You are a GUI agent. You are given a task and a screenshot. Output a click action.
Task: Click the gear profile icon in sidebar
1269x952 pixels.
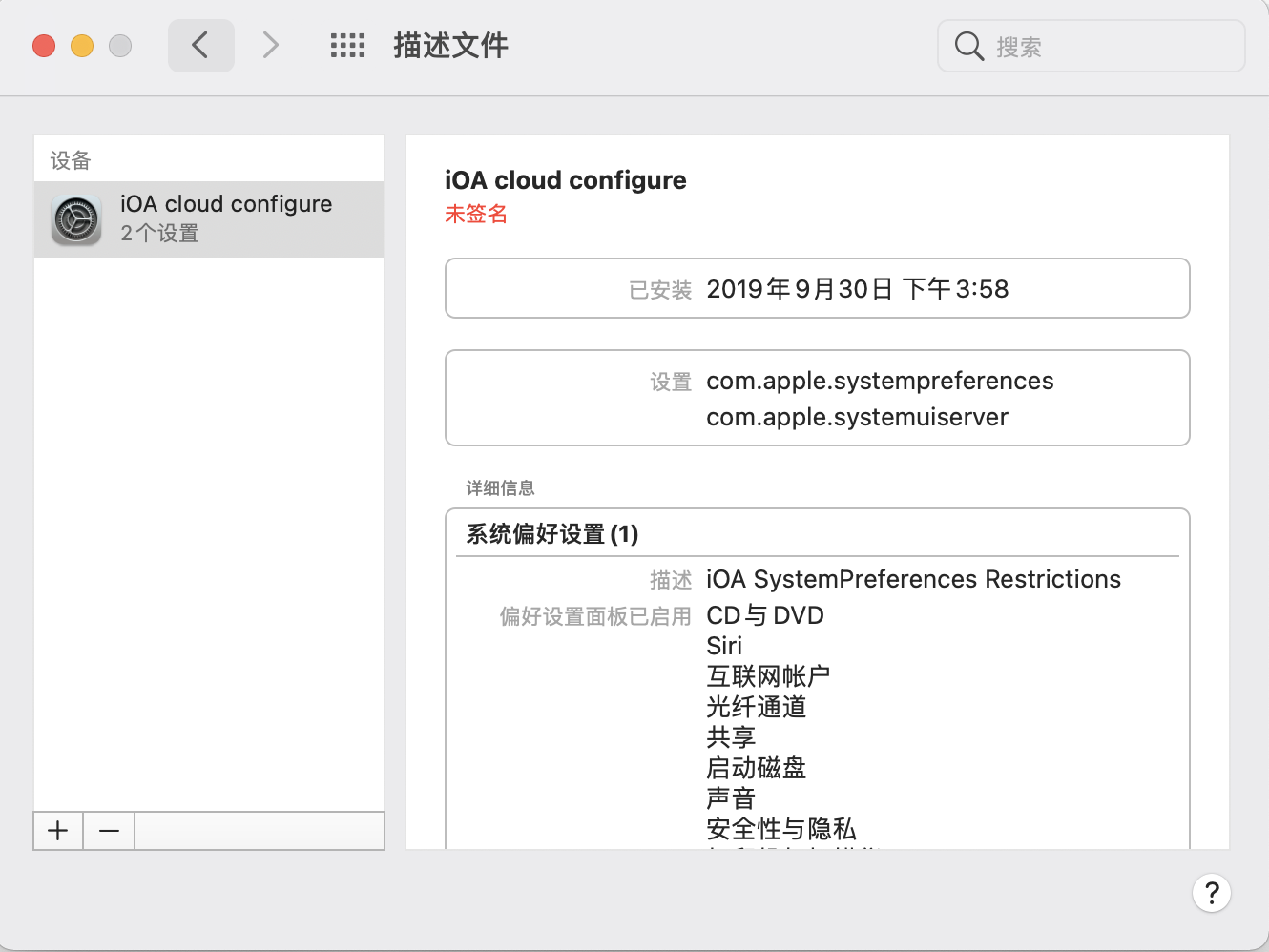(x=76, y=219)
